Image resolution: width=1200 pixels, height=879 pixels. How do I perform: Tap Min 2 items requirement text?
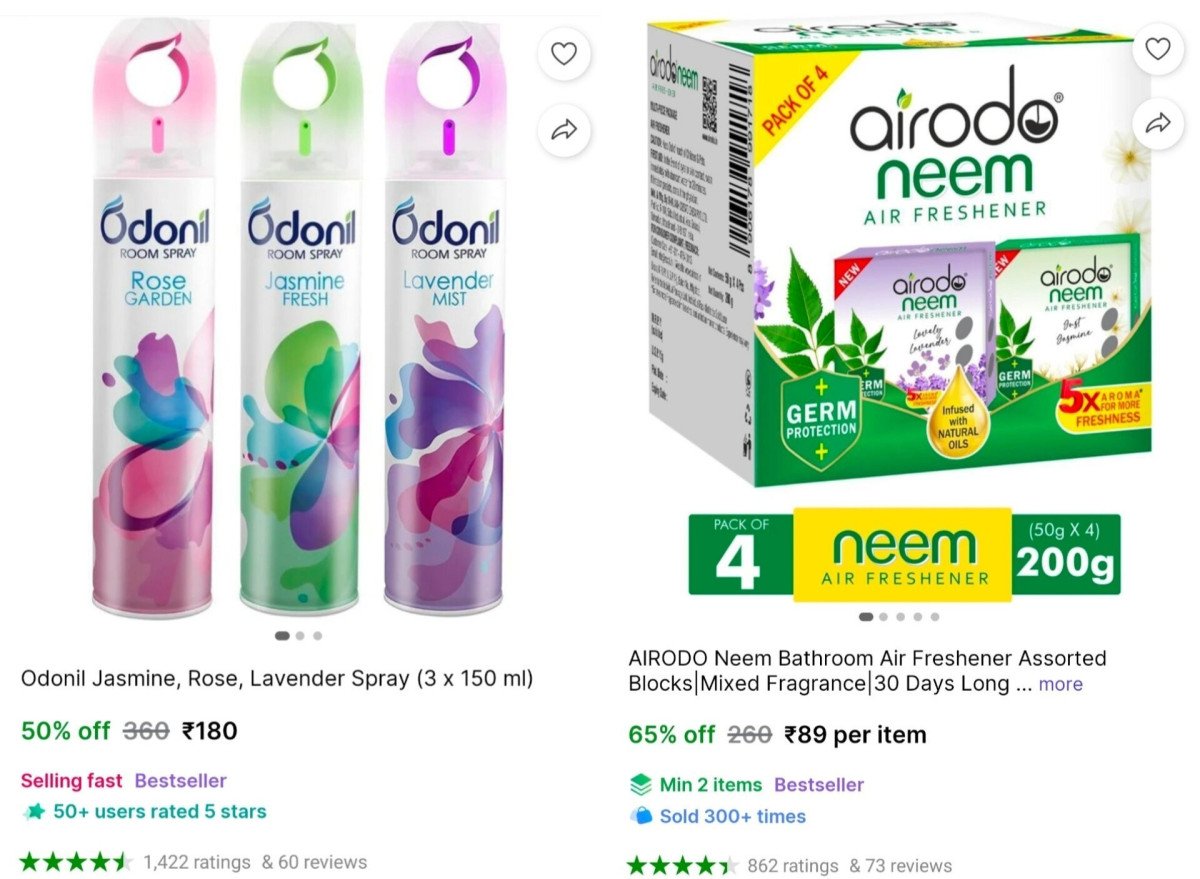710,784
